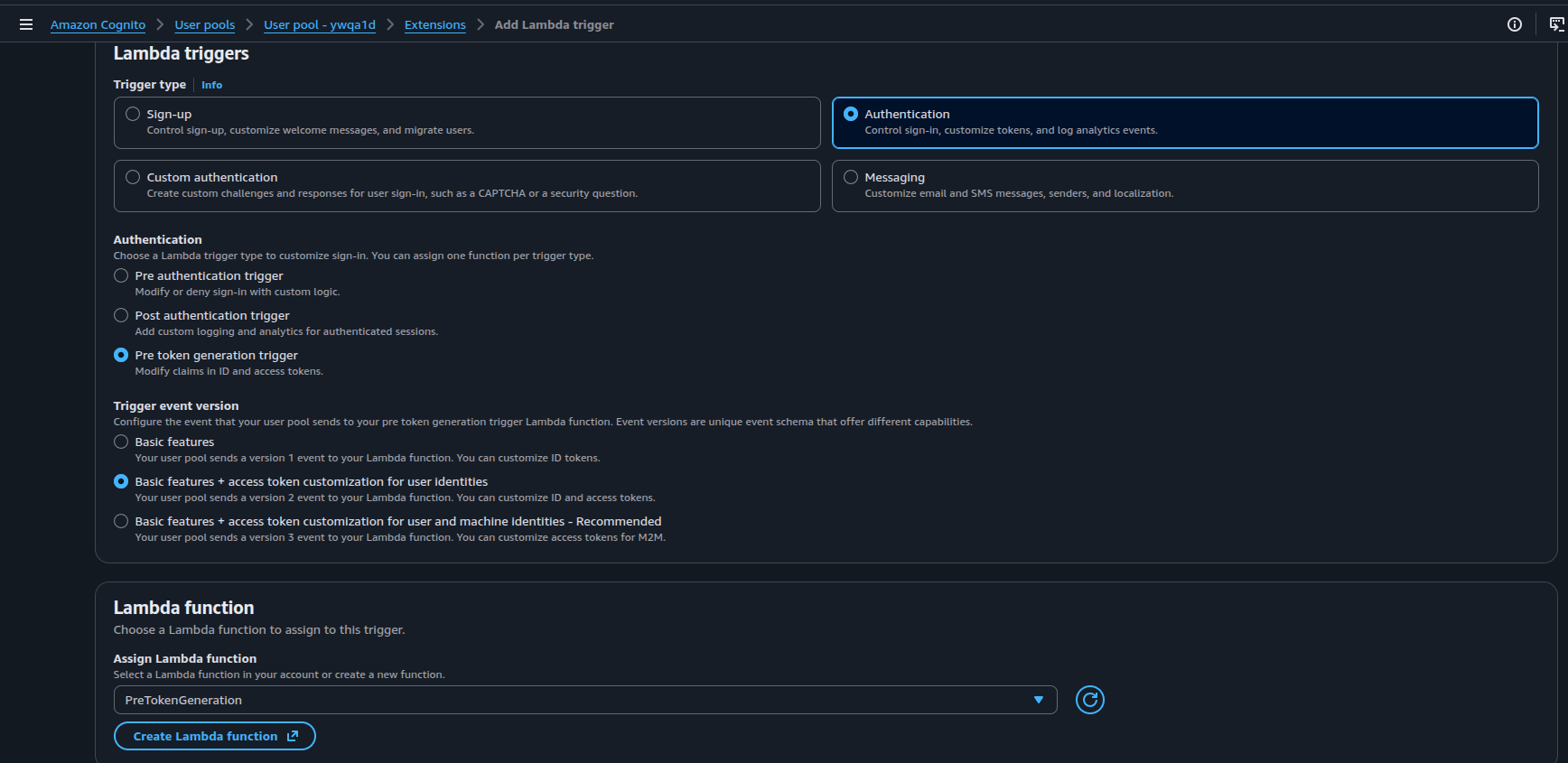Image resolution: width=1568 pixels, height=763 pixels.
Task: Choose Post authentication trigger option
Action: 121,316
